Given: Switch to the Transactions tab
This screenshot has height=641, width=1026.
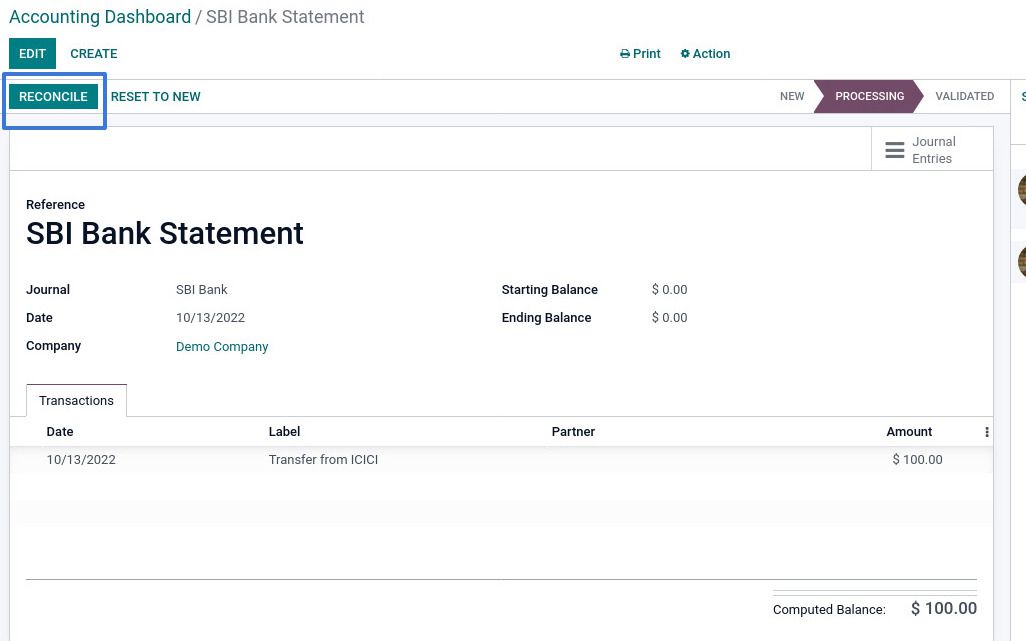Looking at the screenshot, I should (x=76, y=401).
